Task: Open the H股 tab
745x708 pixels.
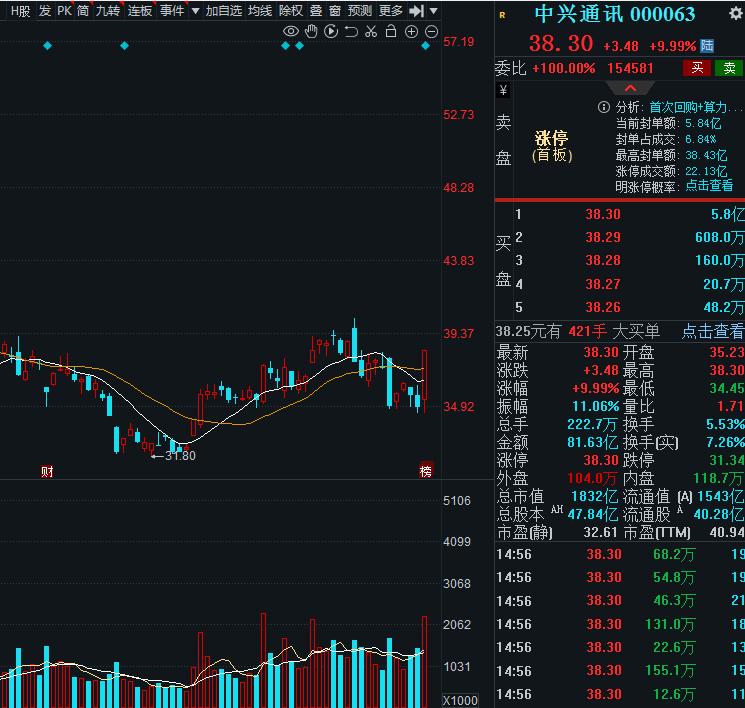Action: coord(20,11)
